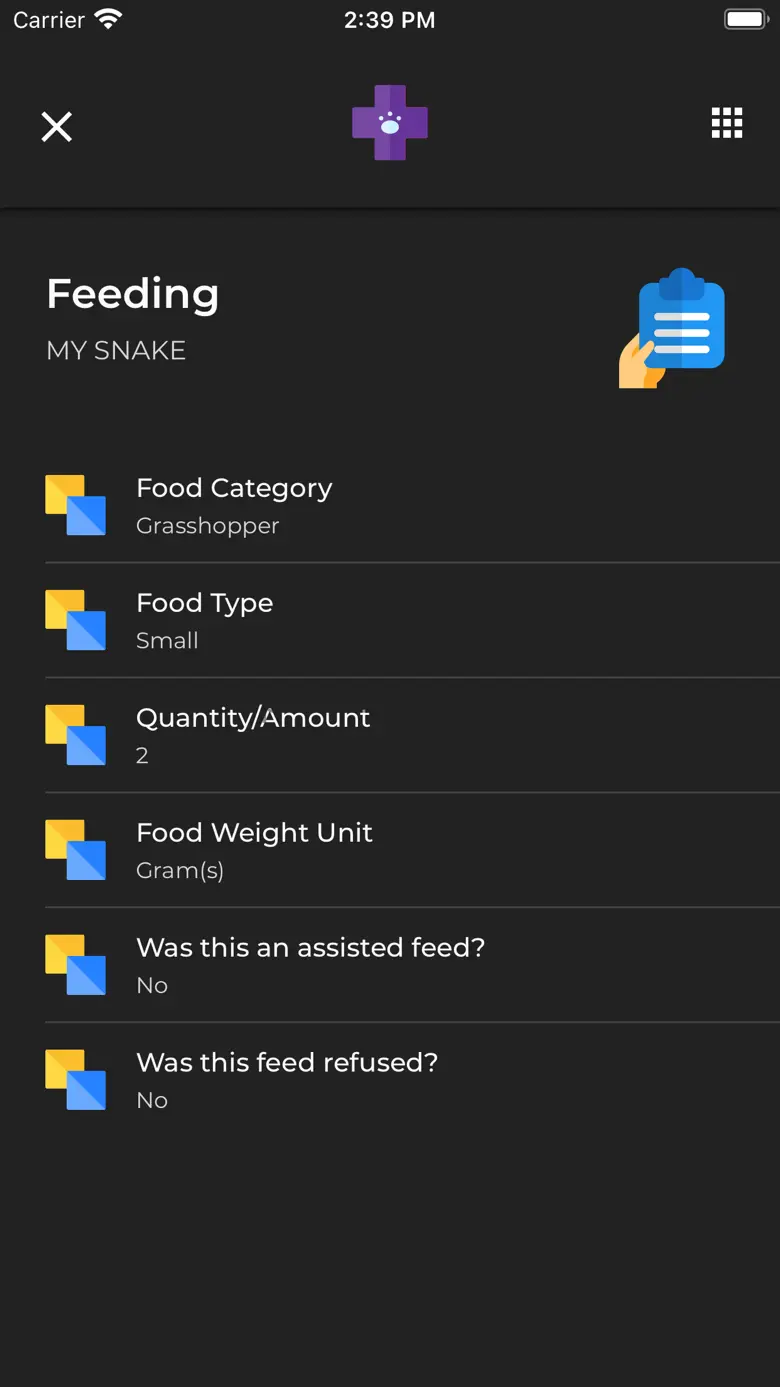Image resolution: width=780 pixels, height=1387 pixels.
Task: Click the Quantity/Amount row icon
Action: point(76,735)
